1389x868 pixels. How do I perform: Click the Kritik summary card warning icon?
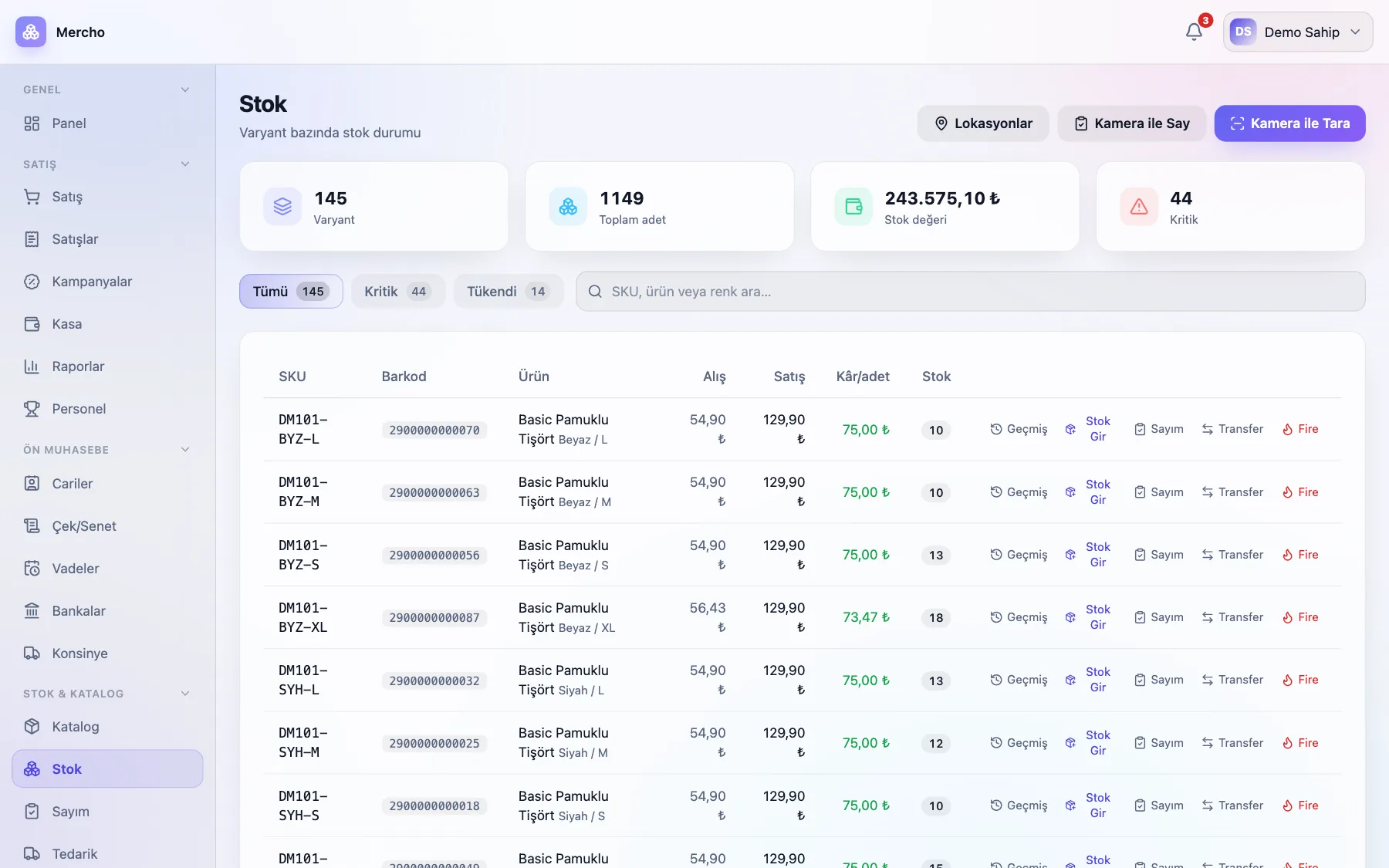tap(1139, 207)
